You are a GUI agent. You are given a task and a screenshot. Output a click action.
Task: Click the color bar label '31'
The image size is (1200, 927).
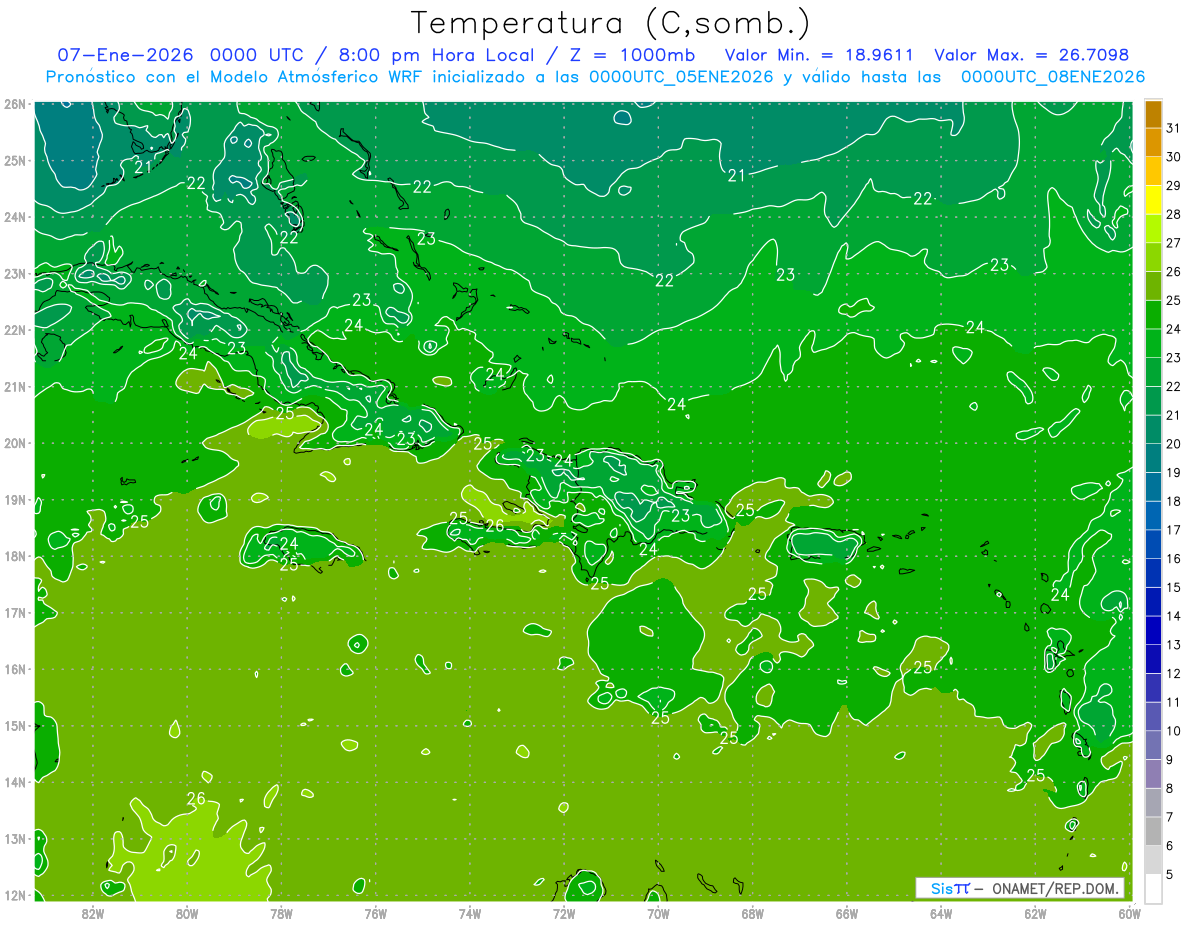point(1173,128)
